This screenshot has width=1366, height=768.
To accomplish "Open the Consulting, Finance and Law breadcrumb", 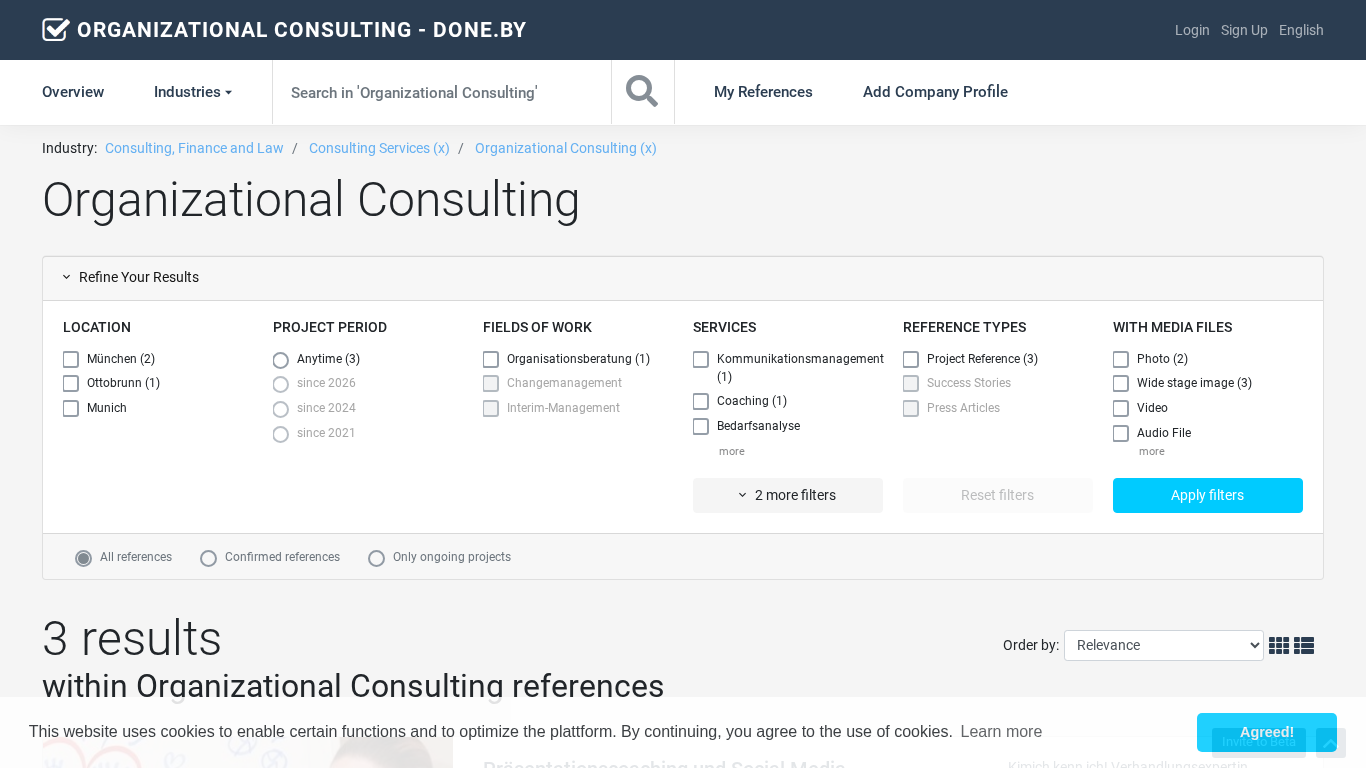I will (194, 148).
